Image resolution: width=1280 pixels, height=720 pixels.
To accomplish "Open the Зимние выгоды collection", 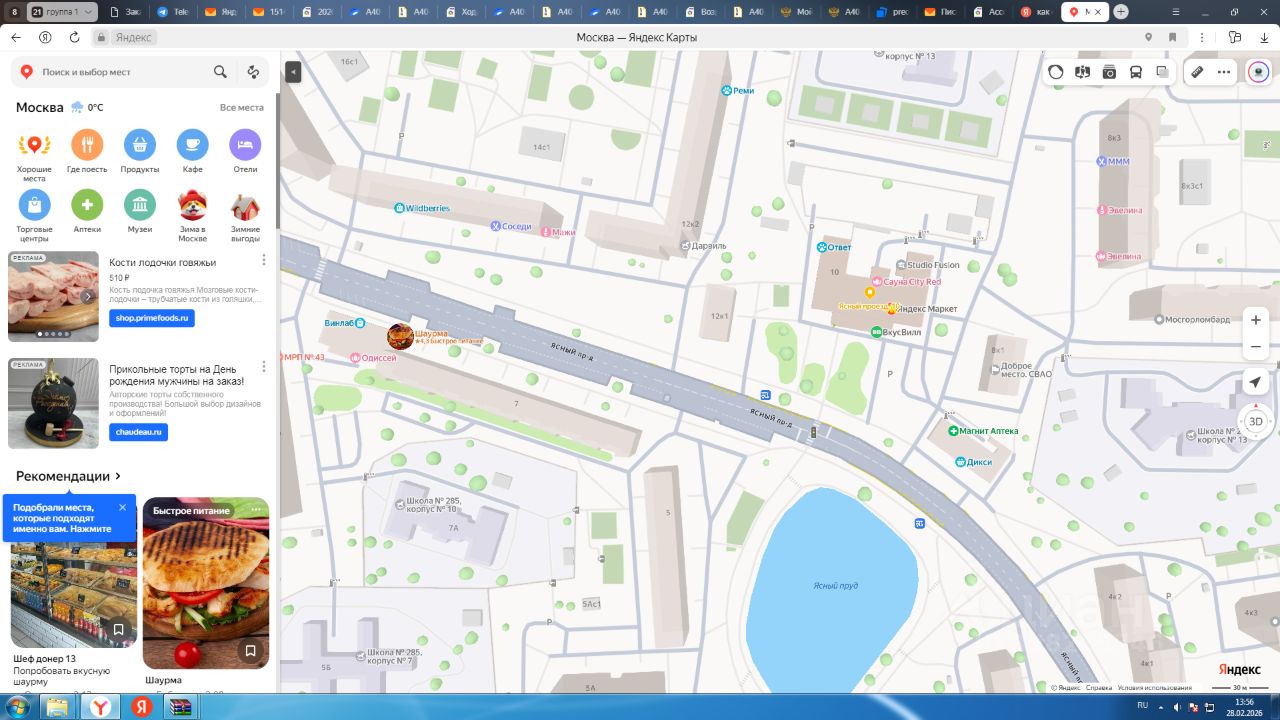I will 246,216.
